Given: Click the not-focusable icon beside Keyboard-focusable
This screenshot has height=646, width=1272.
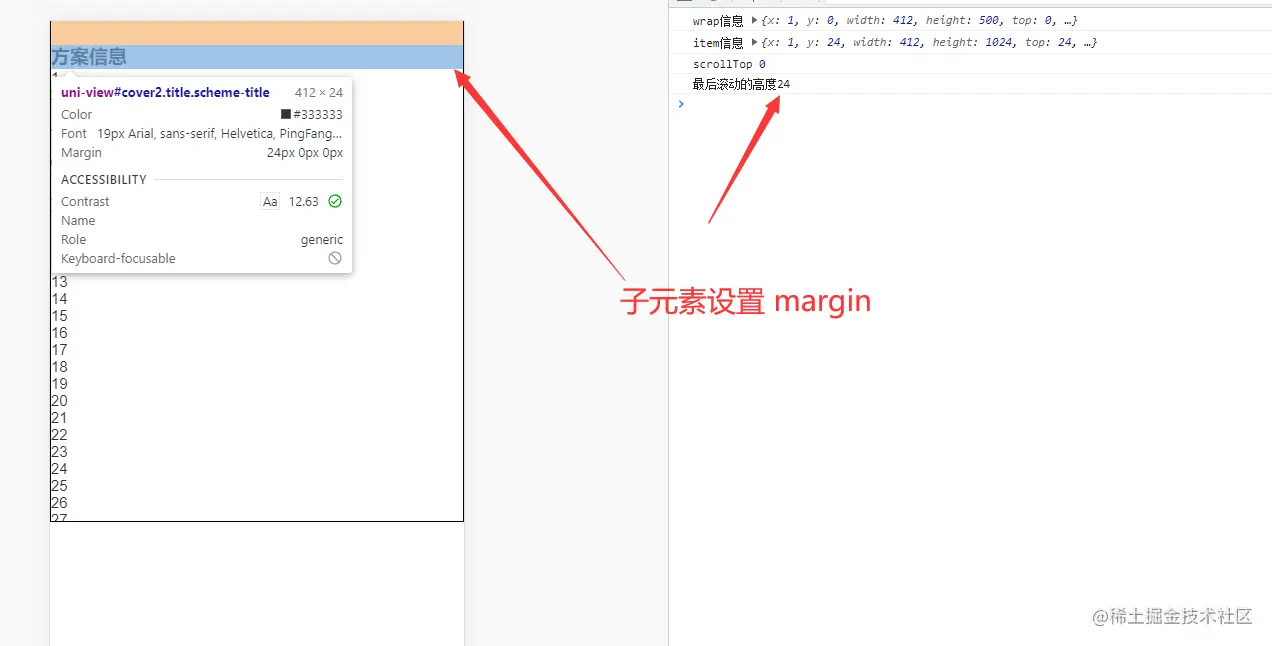Looking at the screenshot, I should coord(335,258).
